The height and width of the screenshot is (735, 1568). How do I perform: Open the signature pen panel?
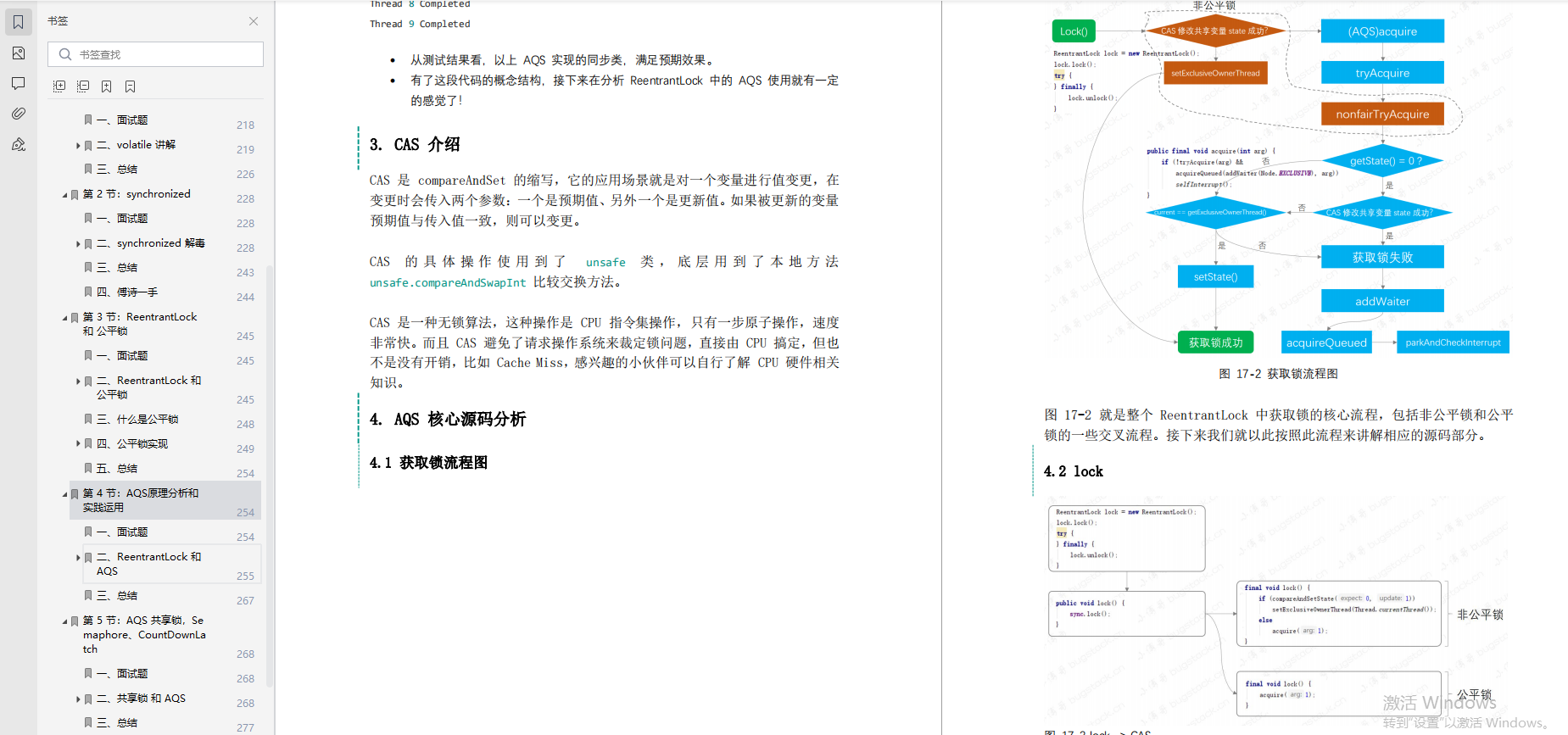coord(18,144)
